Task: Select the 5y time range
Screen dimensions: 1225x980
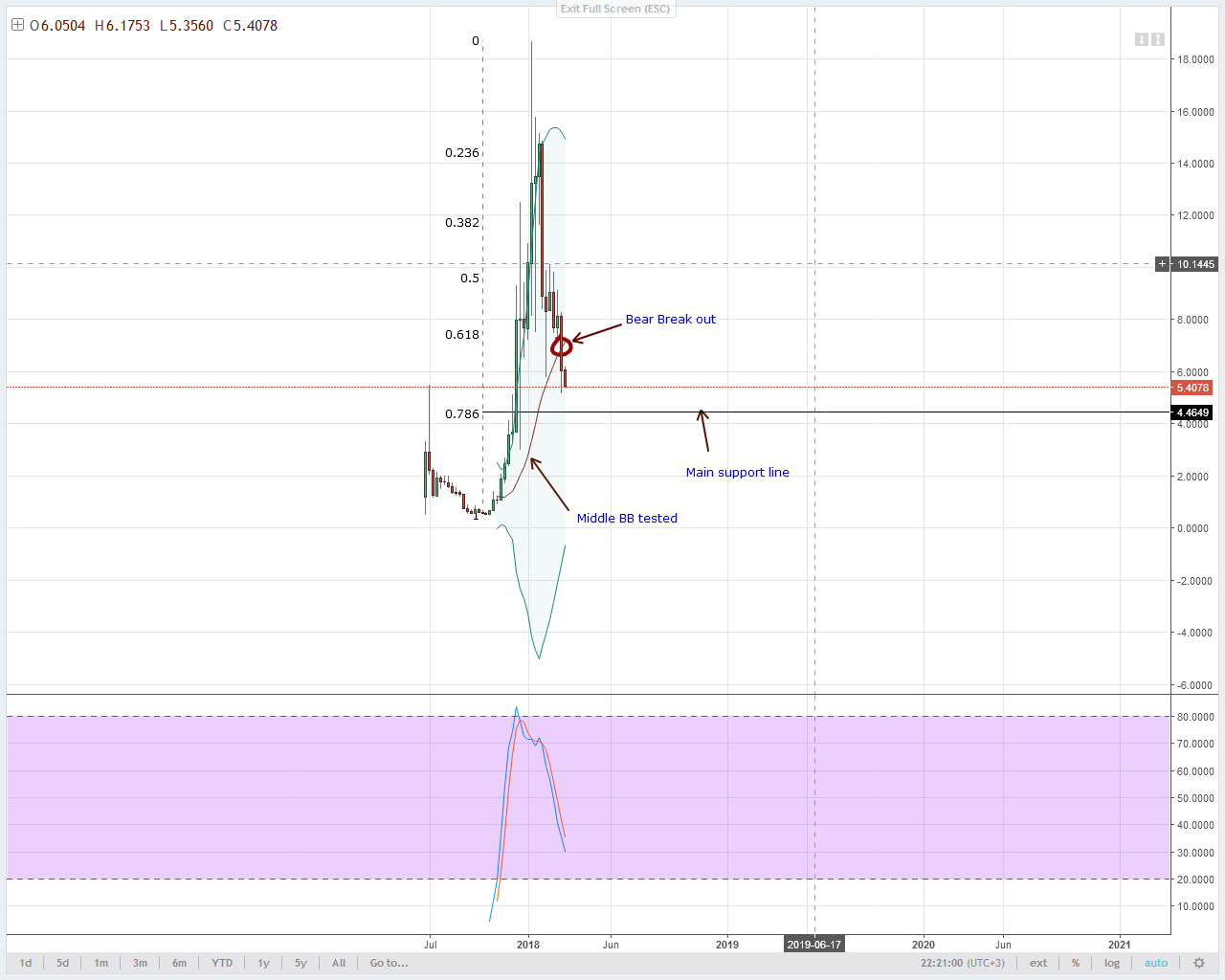Action: (301, 963)
